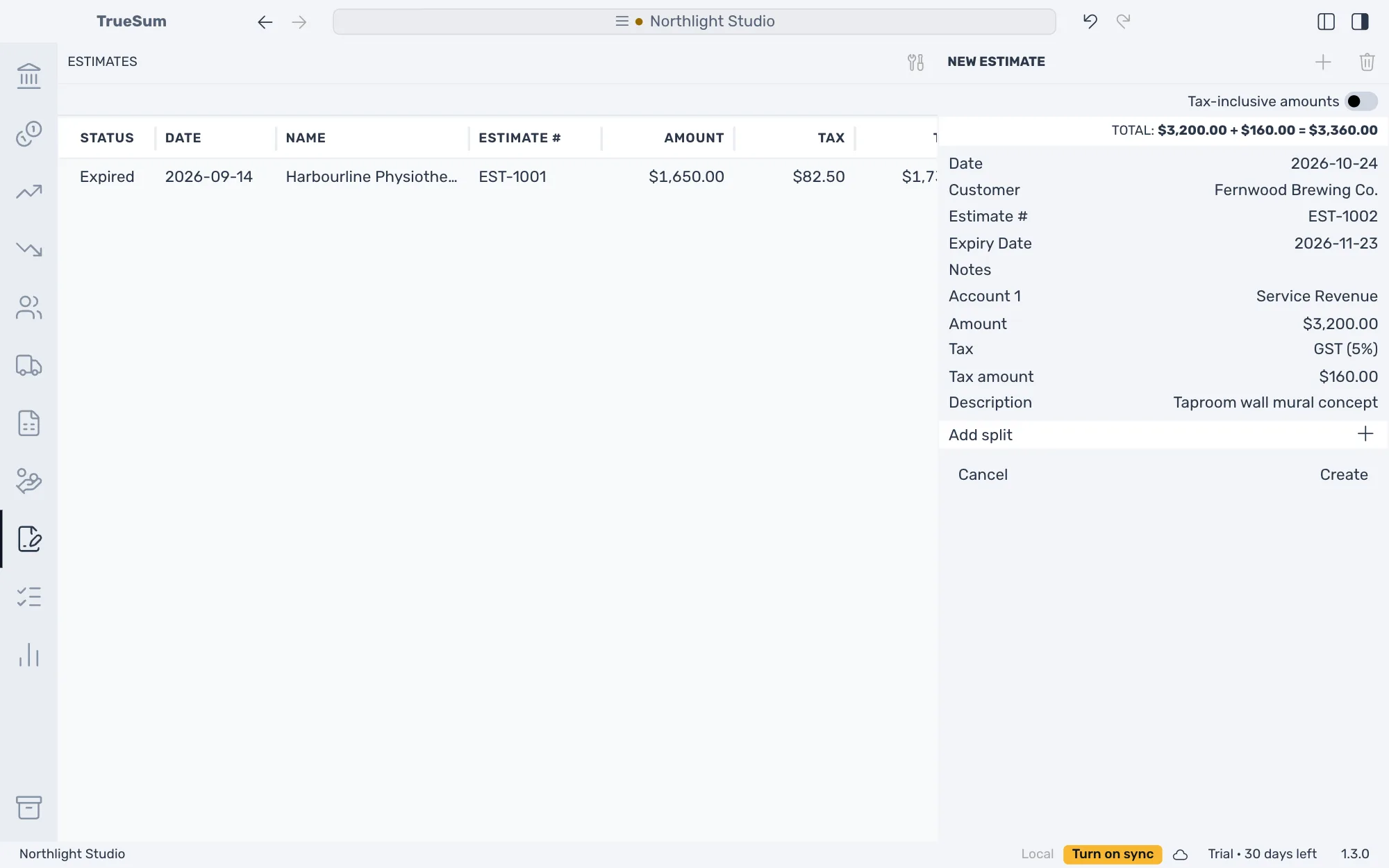Toggle the right detail panel
Viewport: 1389px width, 868px height.
point(1360,22)
